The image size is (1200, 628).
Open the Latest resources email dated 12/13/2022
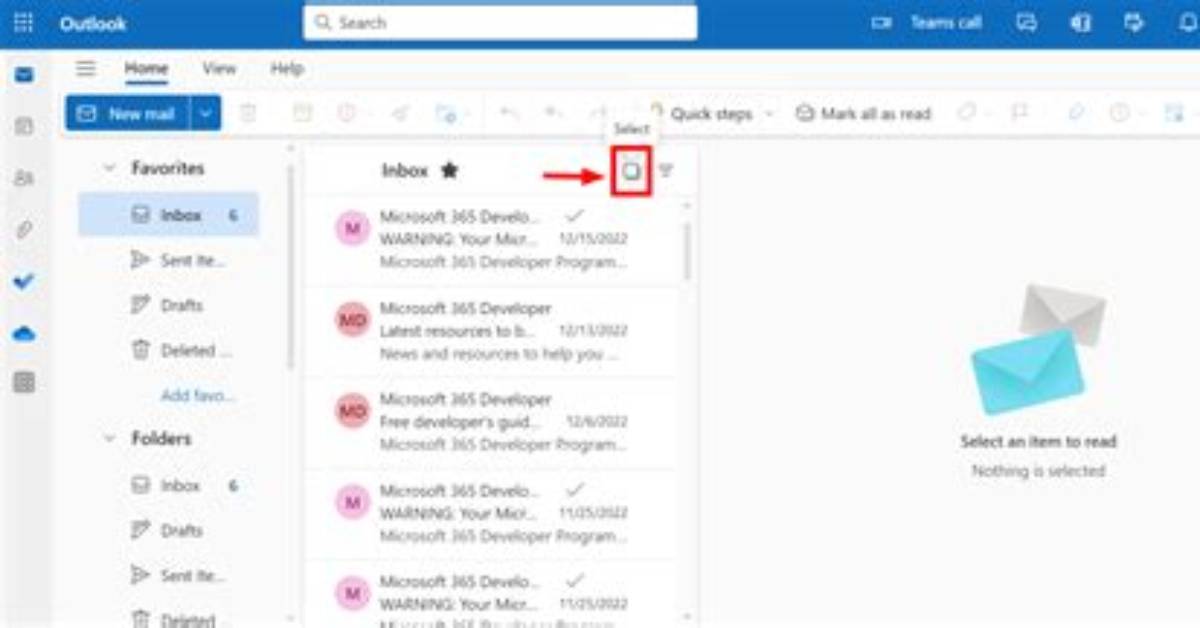point(490,331)
